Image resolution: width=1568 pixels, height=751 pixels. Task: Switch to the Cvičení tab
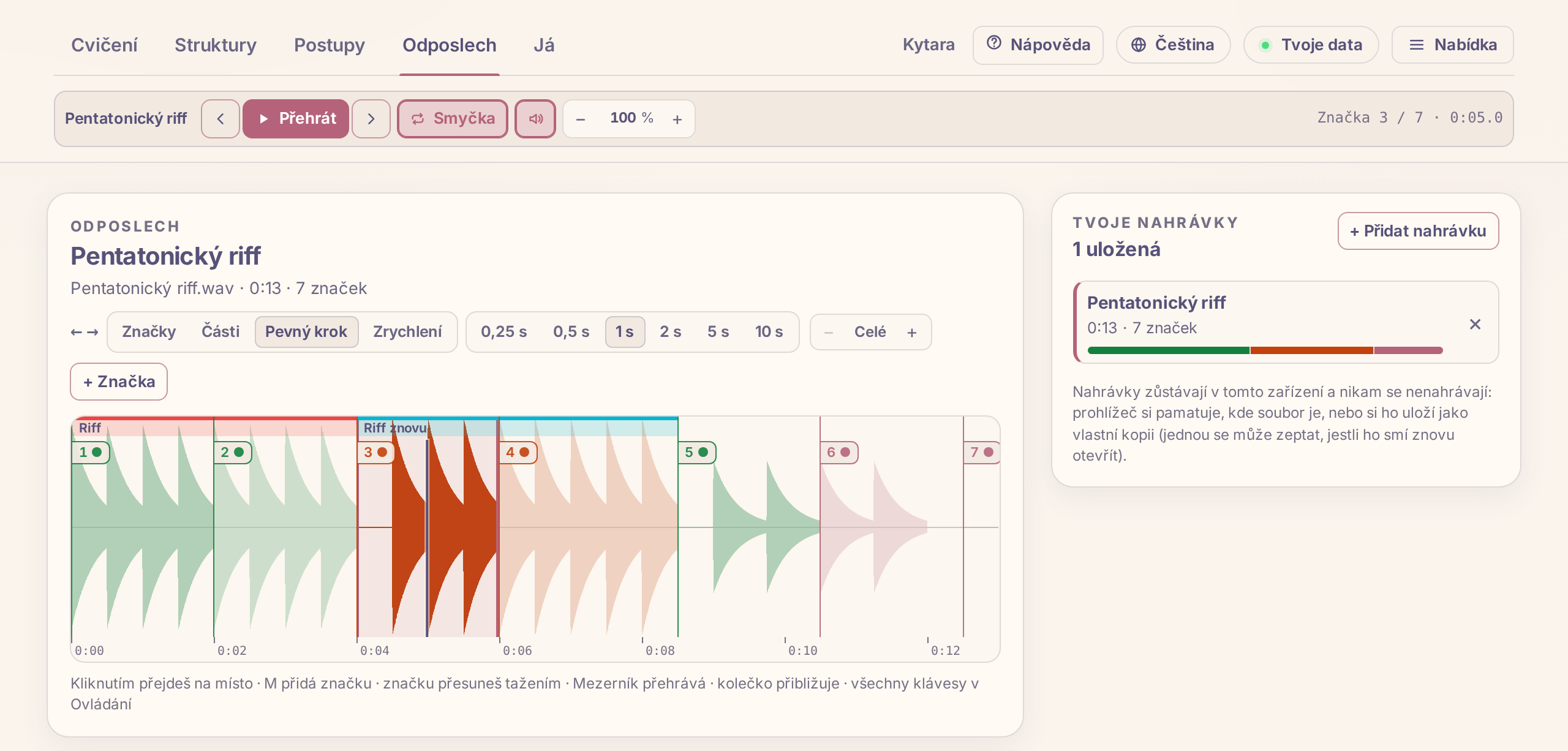pos(104,45)
